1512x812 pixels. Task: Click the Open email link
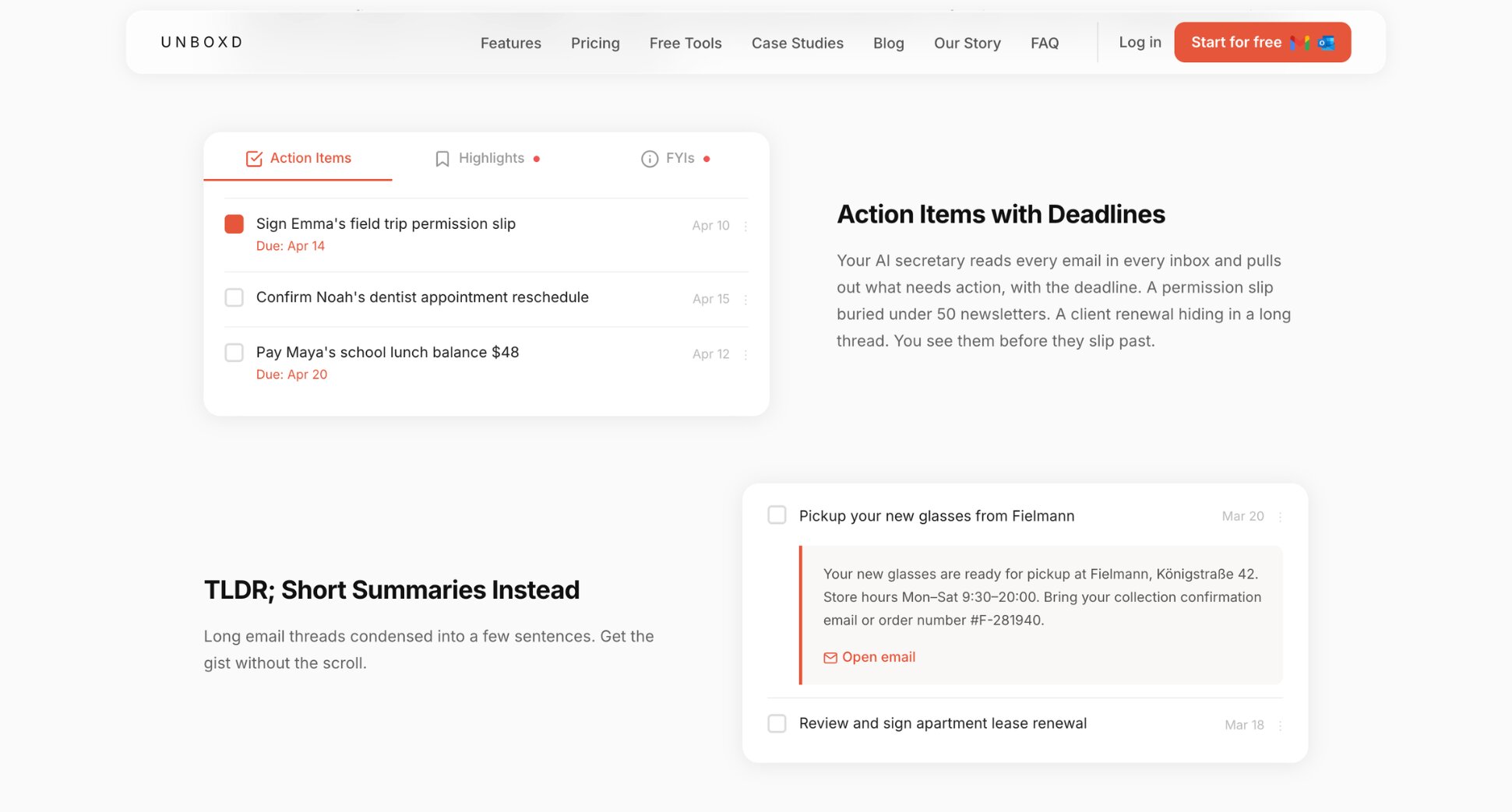point(869,657)
